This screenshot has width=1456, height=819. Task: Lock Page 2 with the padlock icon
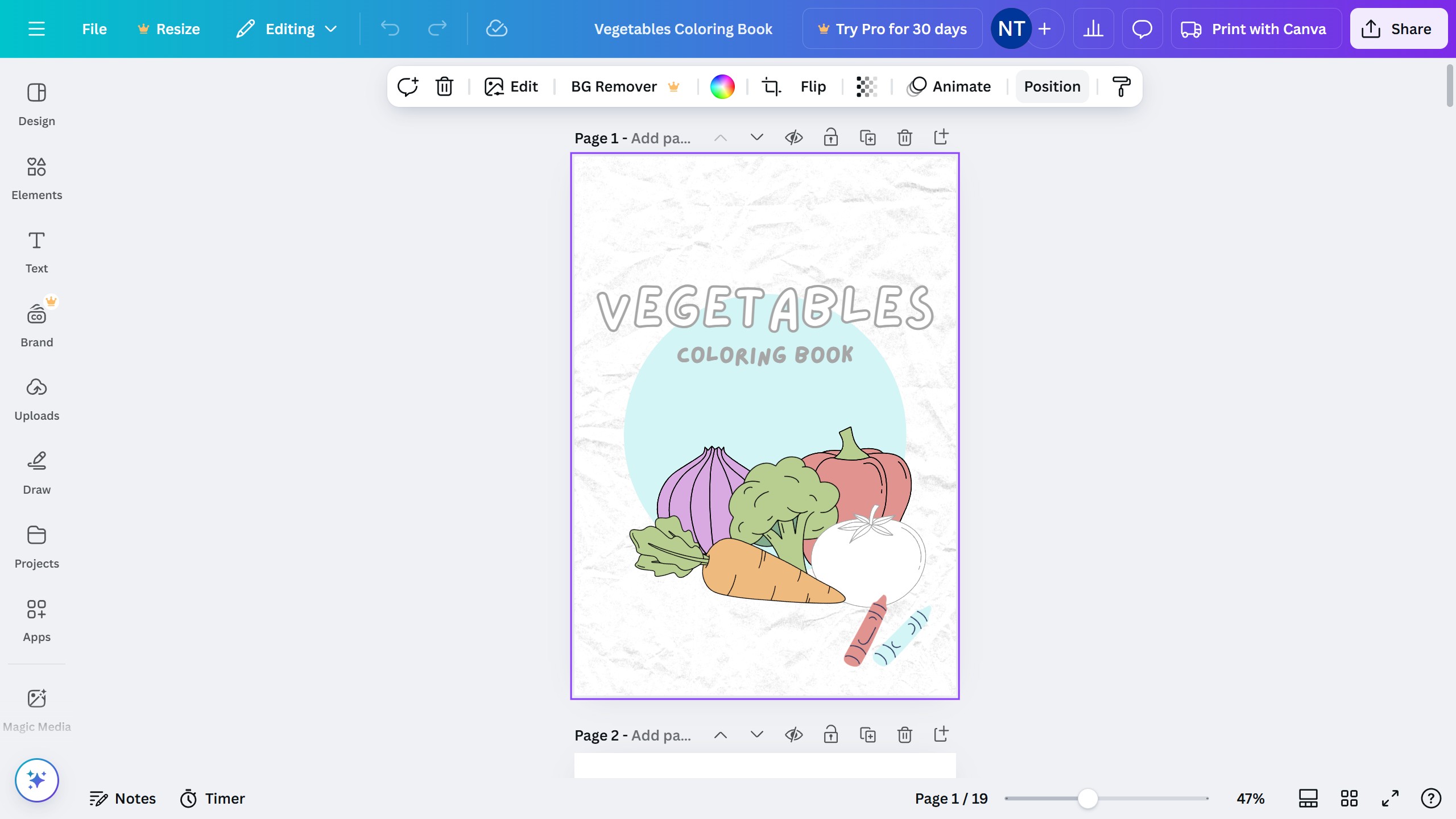830,735
